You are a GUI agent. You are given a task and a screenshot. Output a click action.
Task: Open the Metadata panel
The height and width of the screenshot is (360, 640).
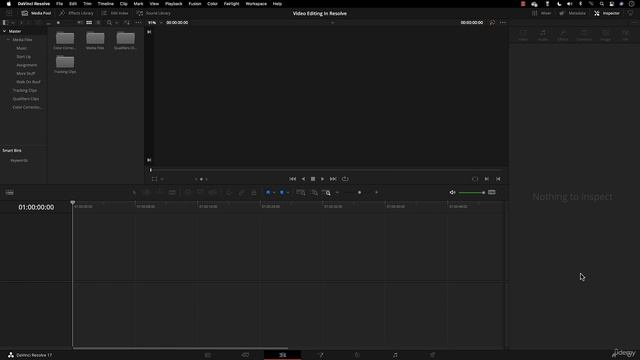point(573,13)
